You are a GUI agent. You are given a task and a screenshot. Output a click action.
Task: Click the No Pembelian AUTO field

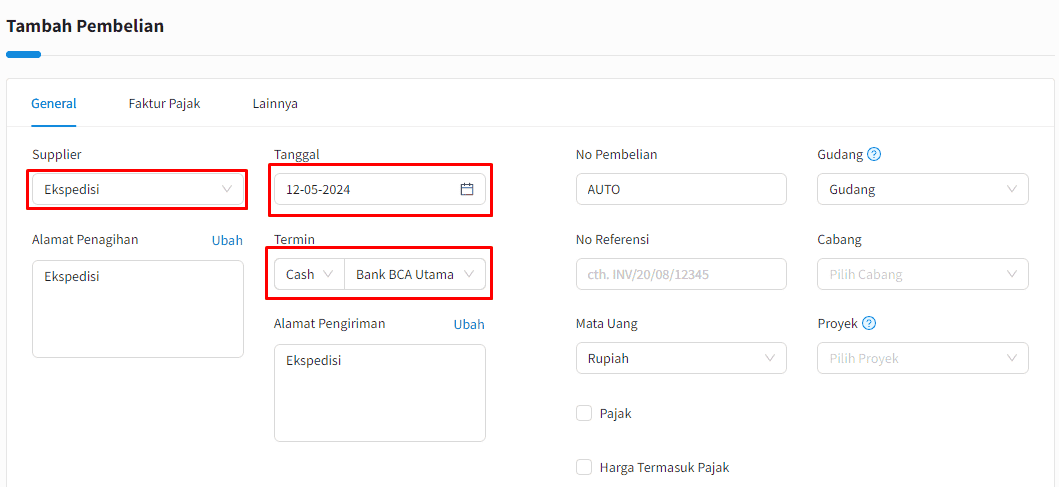click(x=681, y=189)
